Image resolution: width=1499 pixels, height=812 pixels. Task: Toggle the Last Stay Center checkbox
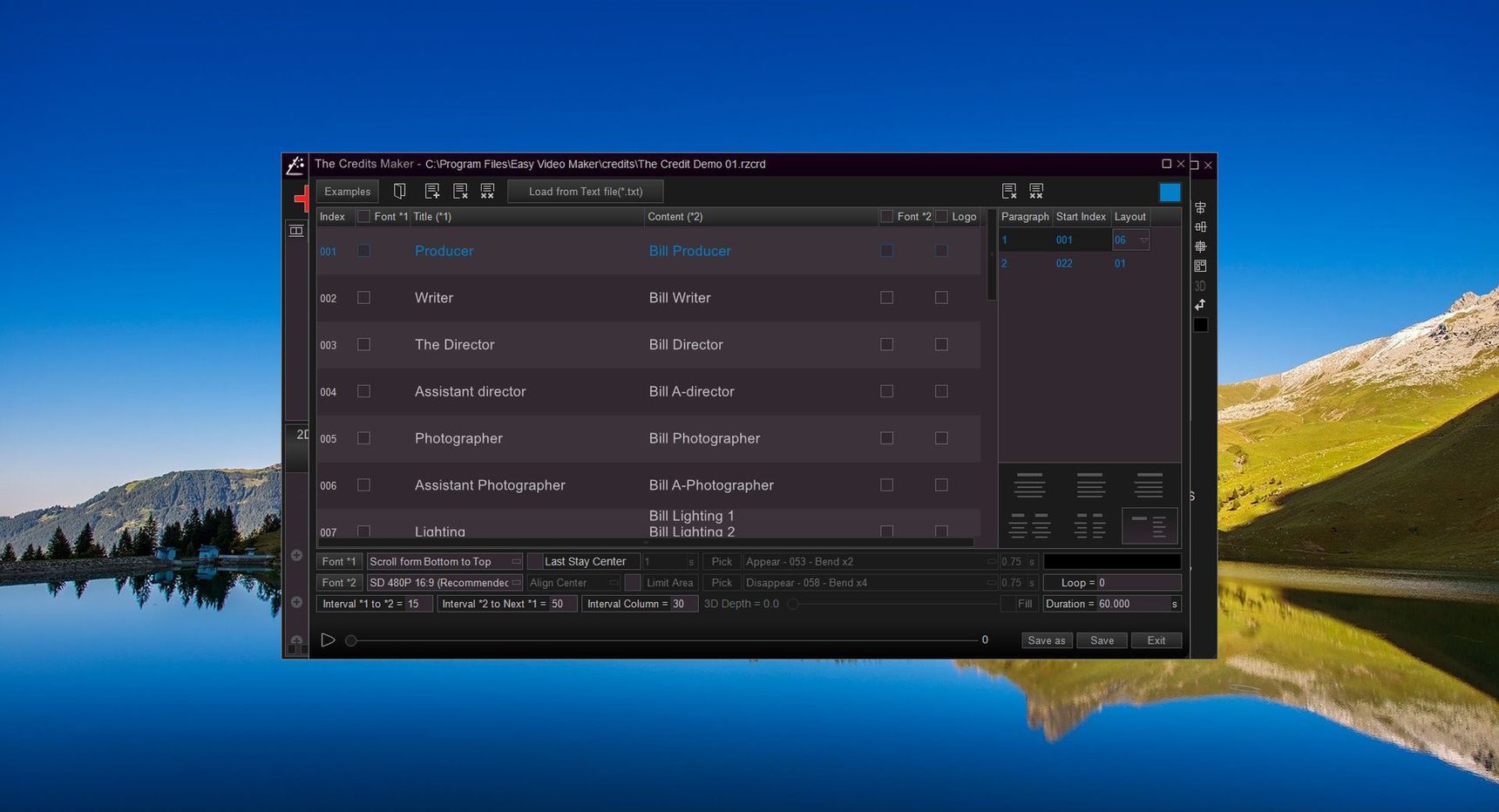point(534,562)
